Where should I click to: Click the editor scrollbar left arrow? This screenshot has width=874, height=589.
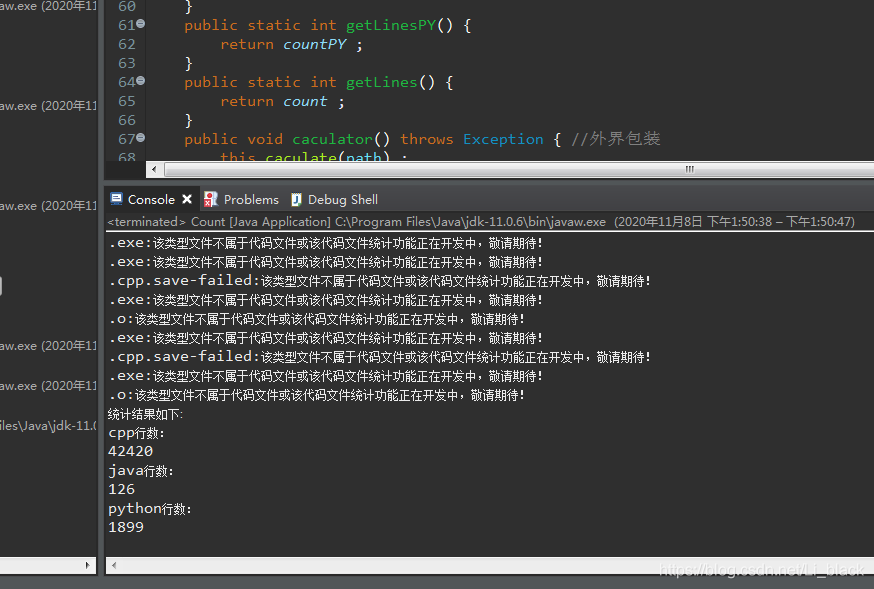coord(154,169)
